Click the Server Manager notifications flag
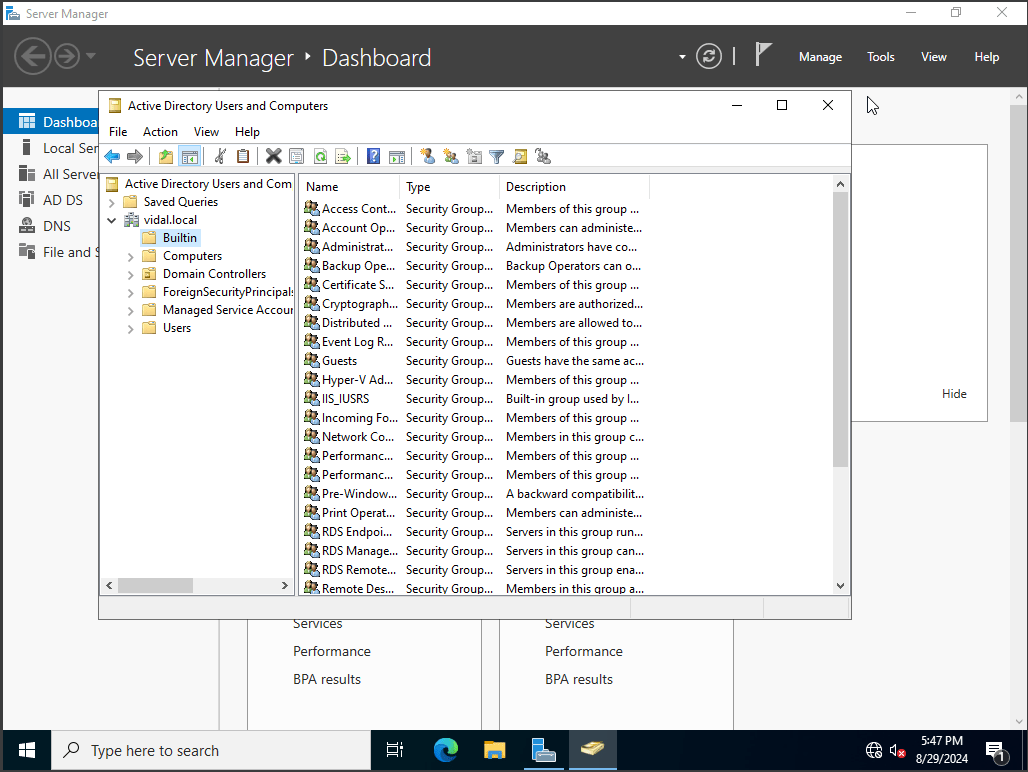 762,54
